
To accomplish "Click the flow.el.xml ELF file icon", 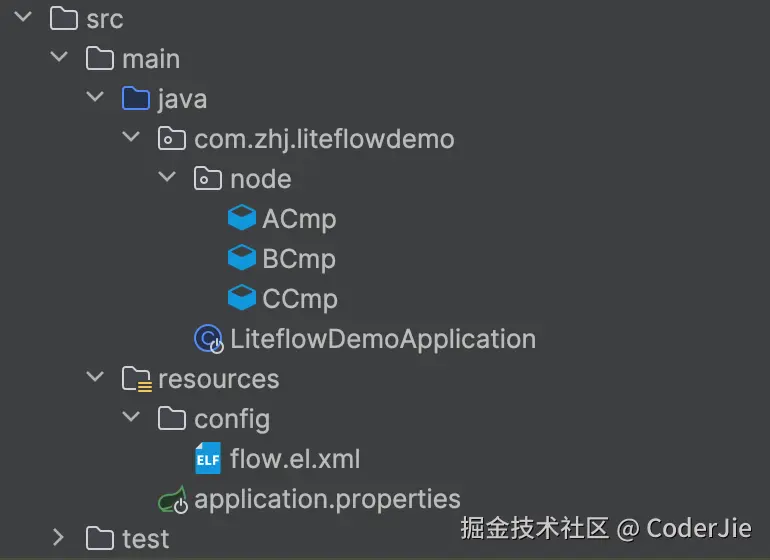I will (208, 459).
